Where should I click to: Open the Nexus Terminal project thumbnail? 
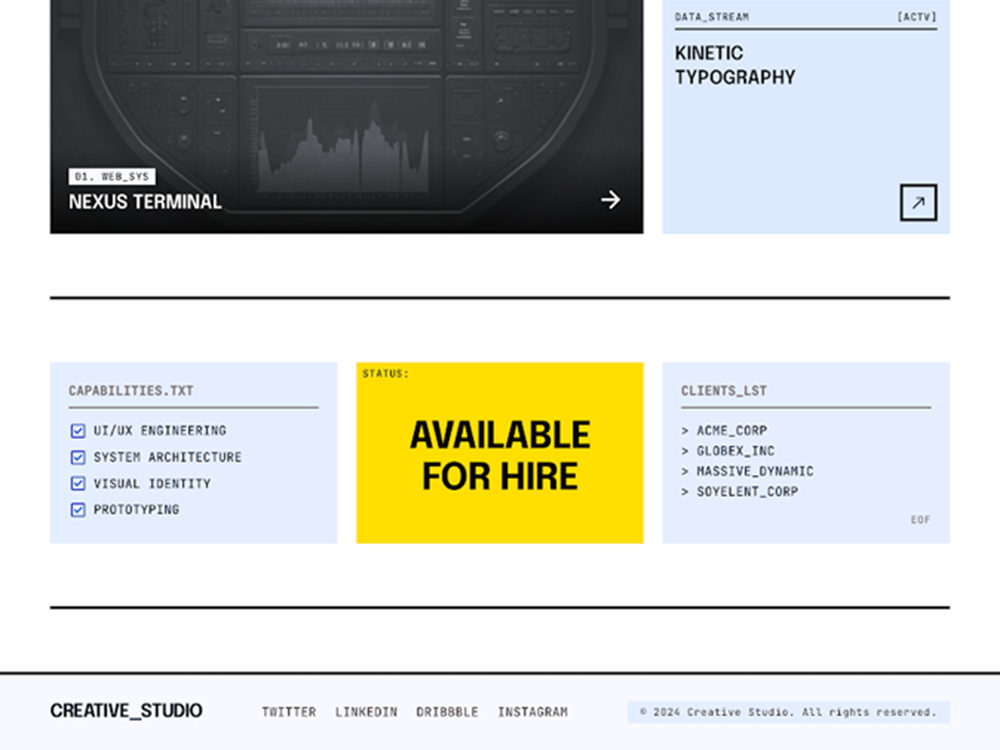(x=346, y=117)
